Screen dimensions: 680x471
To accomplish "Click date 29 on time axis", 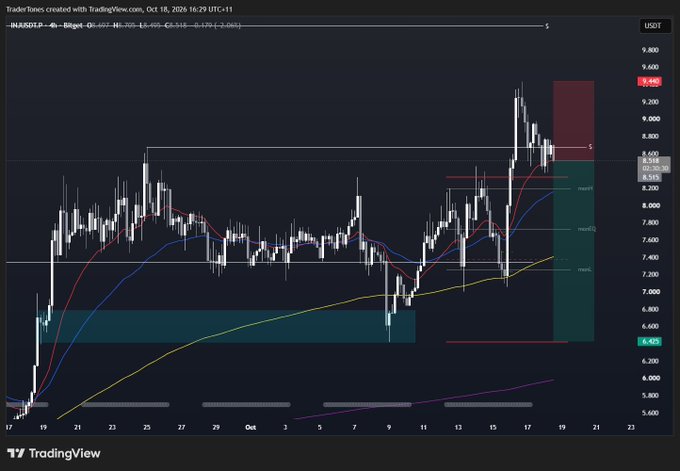I will (x=216, y=427).
